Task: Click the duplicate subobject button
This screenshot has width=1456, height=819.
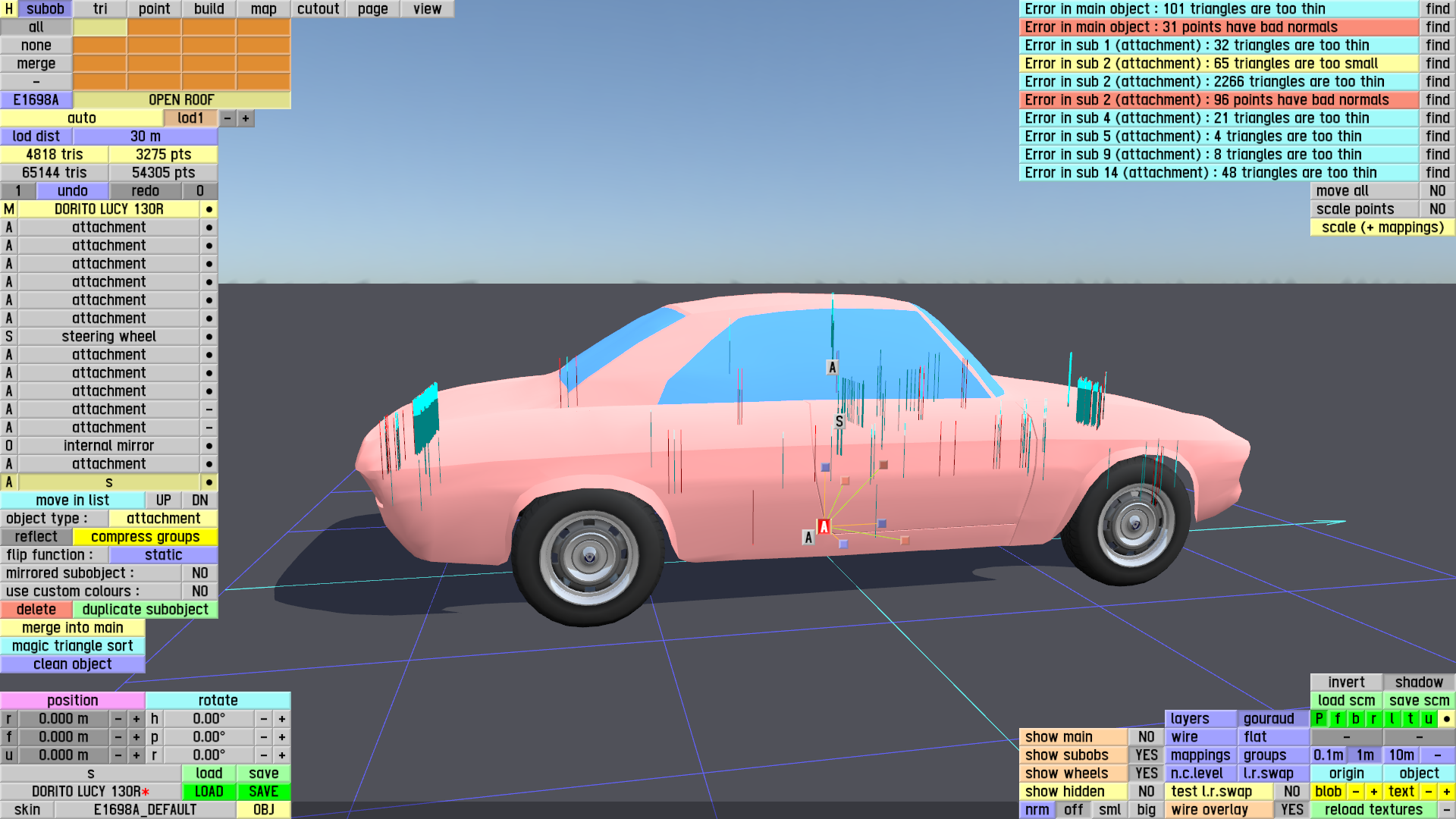Action: click(145, 610)
